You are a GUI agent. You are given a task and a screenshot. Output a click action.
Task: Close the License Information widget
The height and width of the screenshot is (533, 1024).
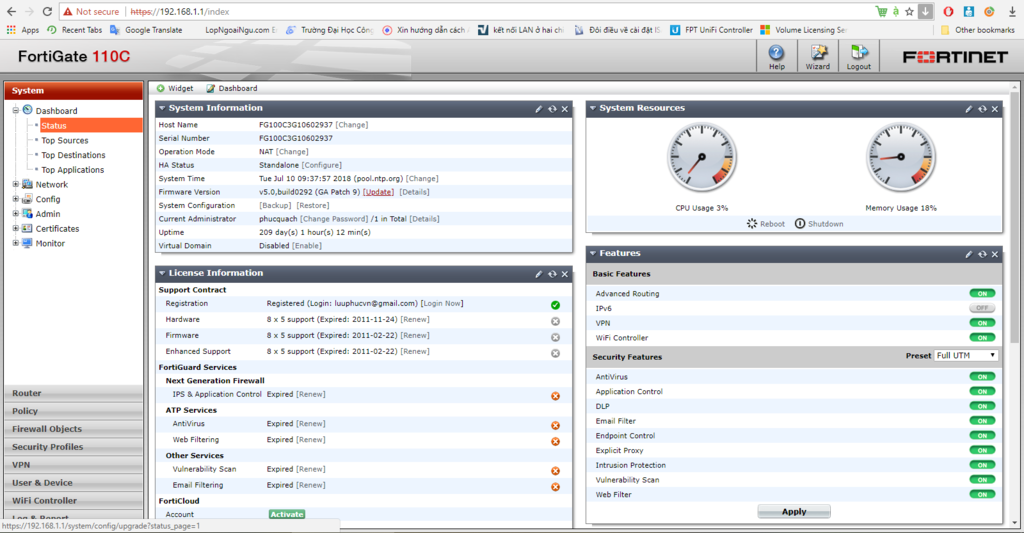565,274
